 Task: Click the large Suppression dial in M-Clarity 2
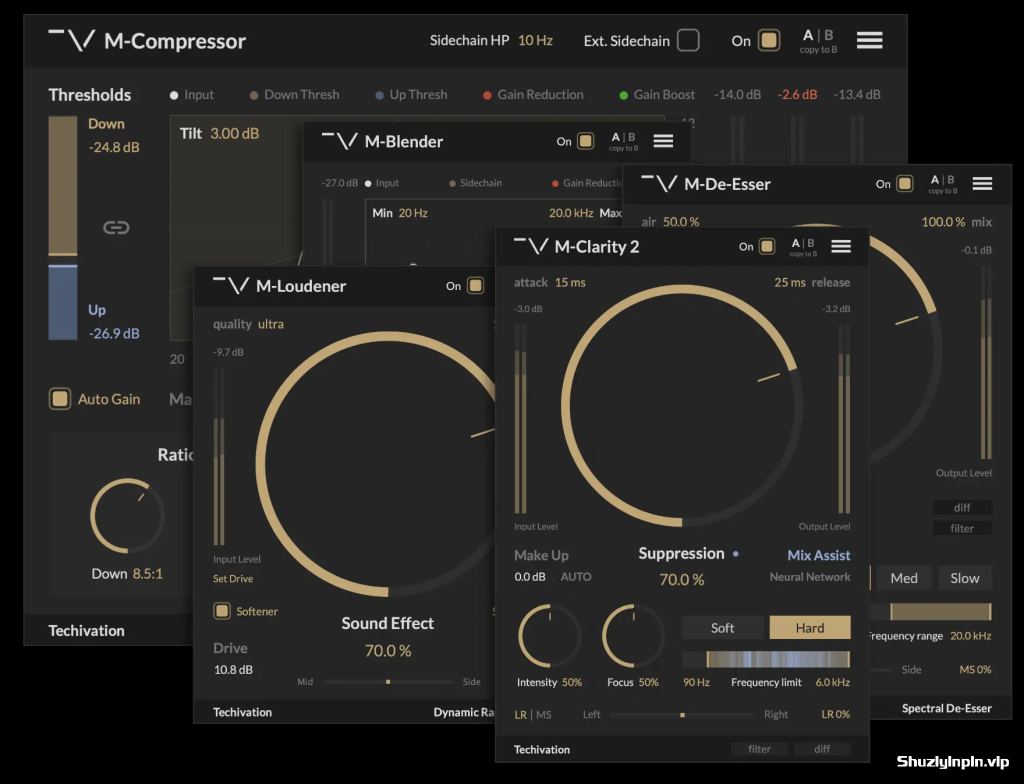(682, 405)
